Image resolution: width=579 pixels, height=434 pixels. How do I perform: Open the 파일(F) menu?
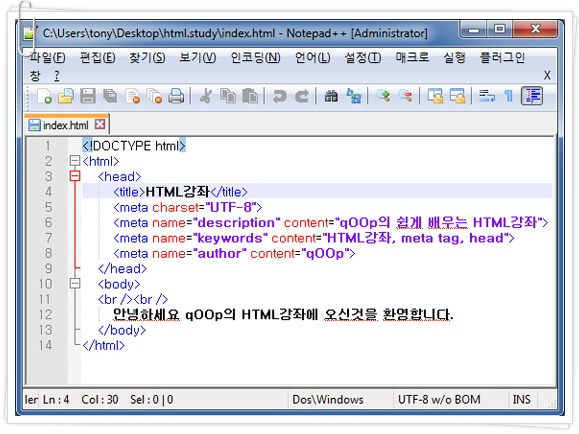(x=48, y=58)
